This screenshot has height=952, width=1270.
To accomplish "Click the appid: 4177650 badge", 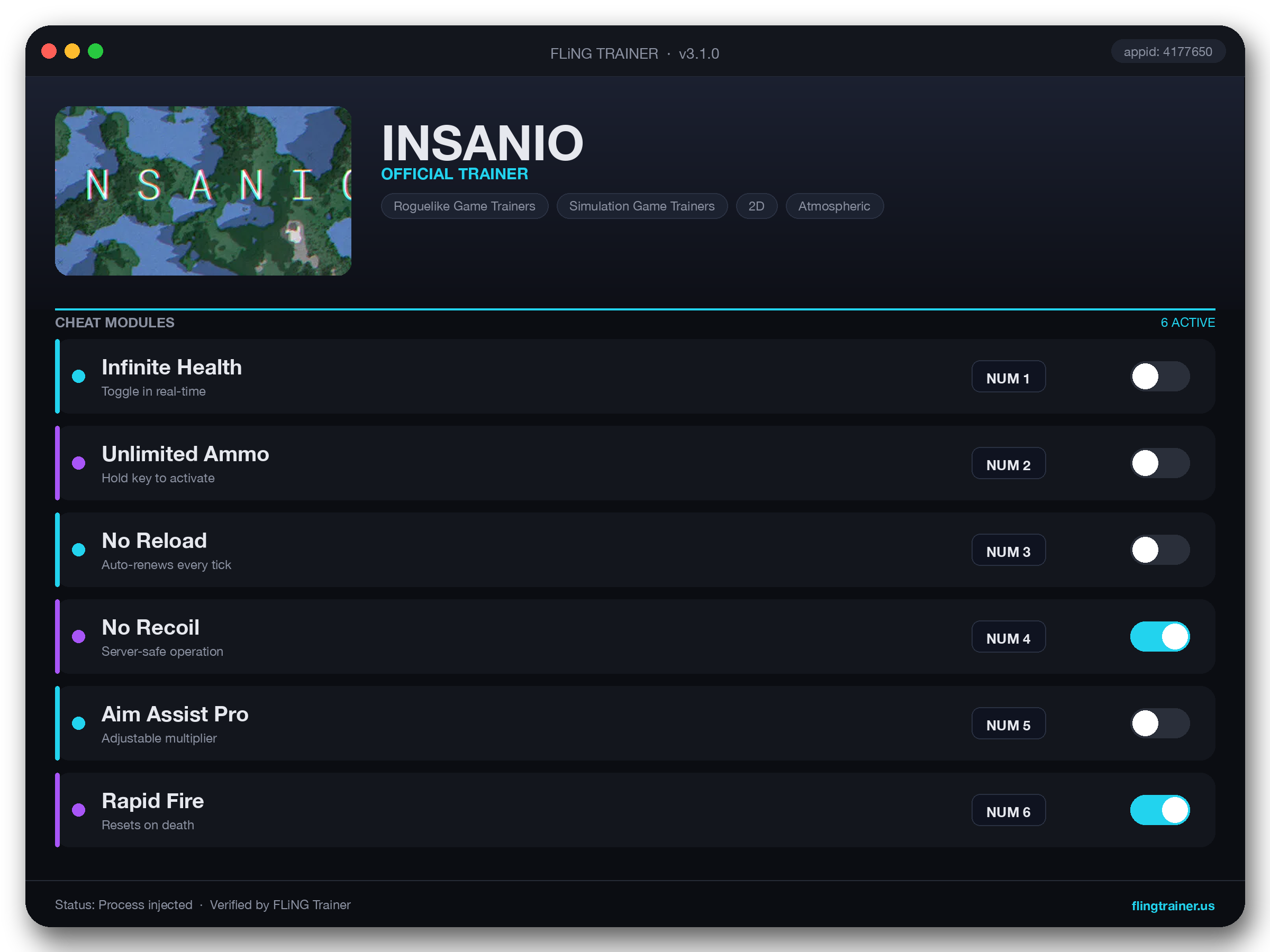I will click(x=1168, y=52).
